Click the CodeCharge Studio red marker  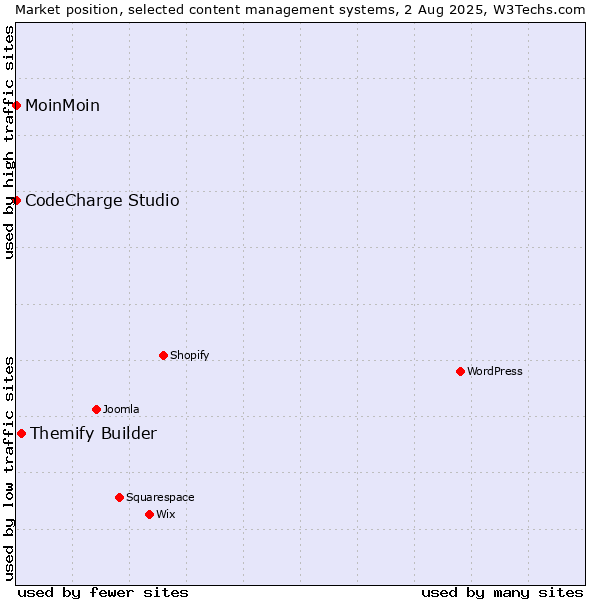pyautogui.click(x=16, y=201)
